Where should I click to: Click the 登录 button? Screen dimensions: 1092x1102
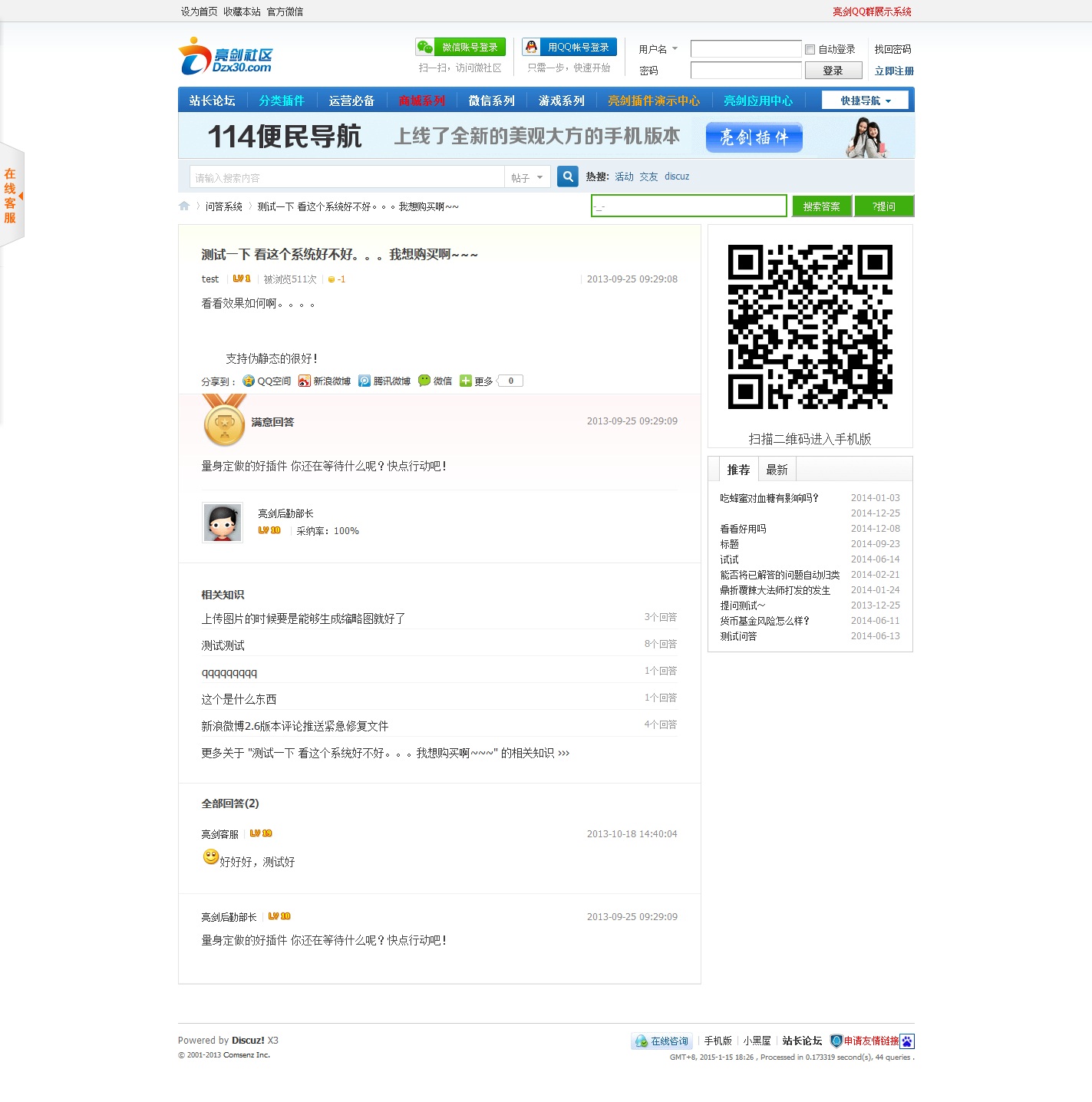tap(833, 71)
